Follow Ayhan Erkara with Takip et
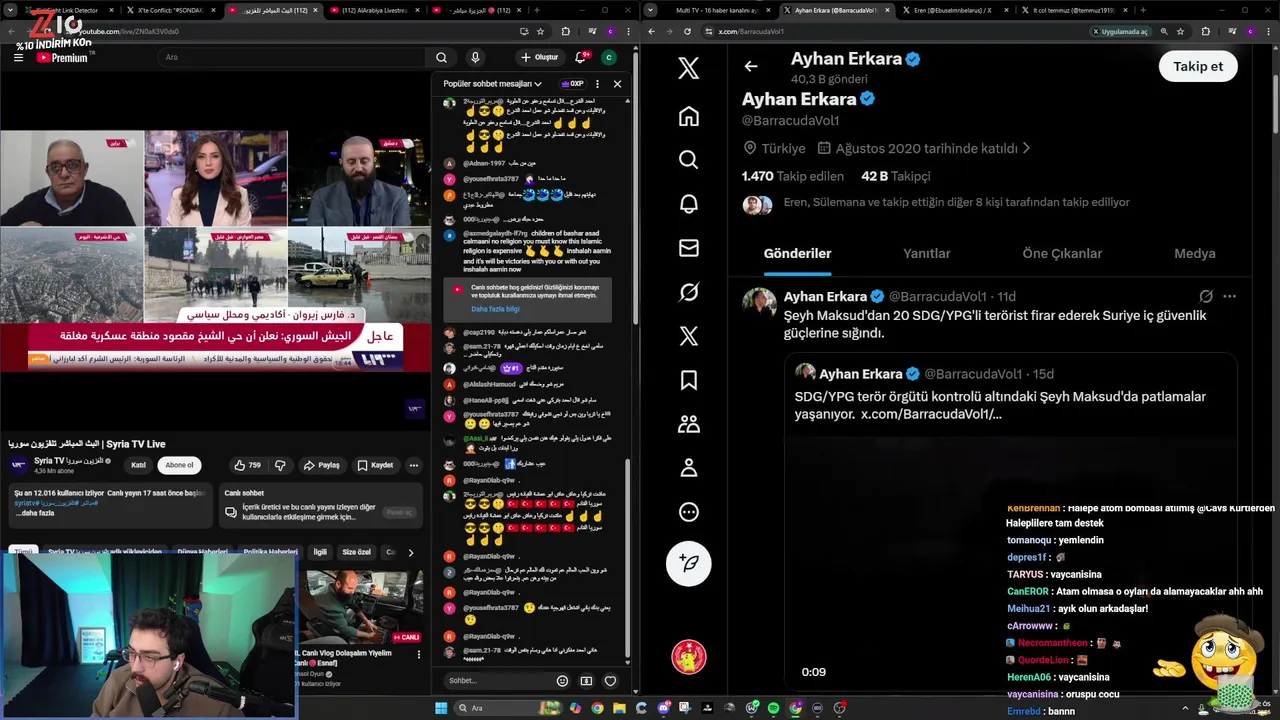Viewport: 1280px width, 720px height. 1198,66
